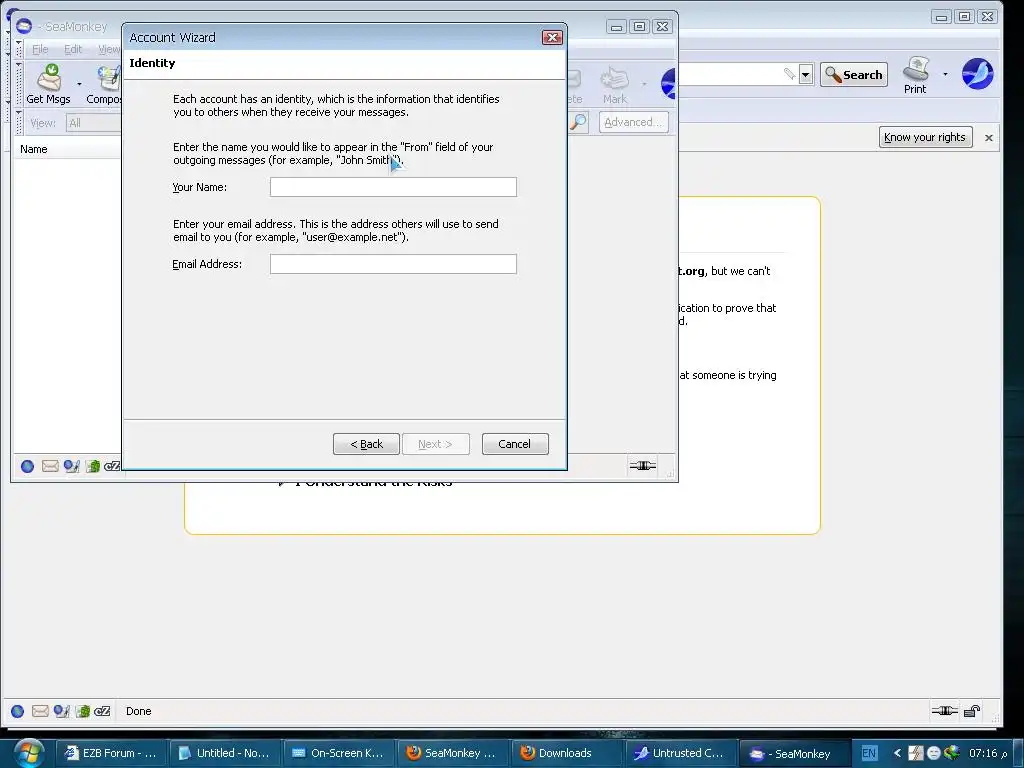Click the Your Name text field
The height and width of the screenshot is (768, 1024).
point(393,187)
